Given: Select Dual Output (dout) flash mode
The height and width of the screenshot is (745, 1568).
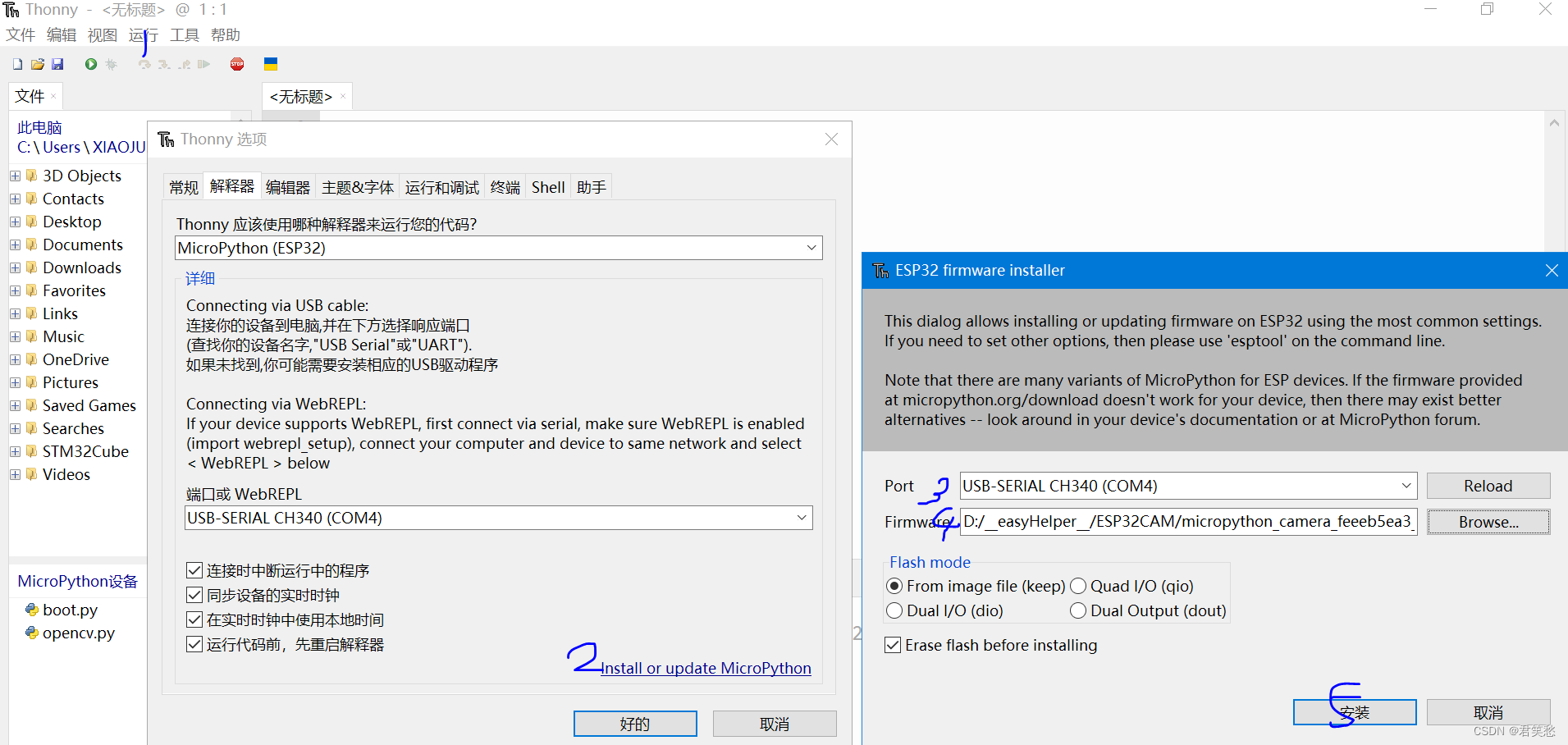Looking at the screenshot, I should 1078,610.
